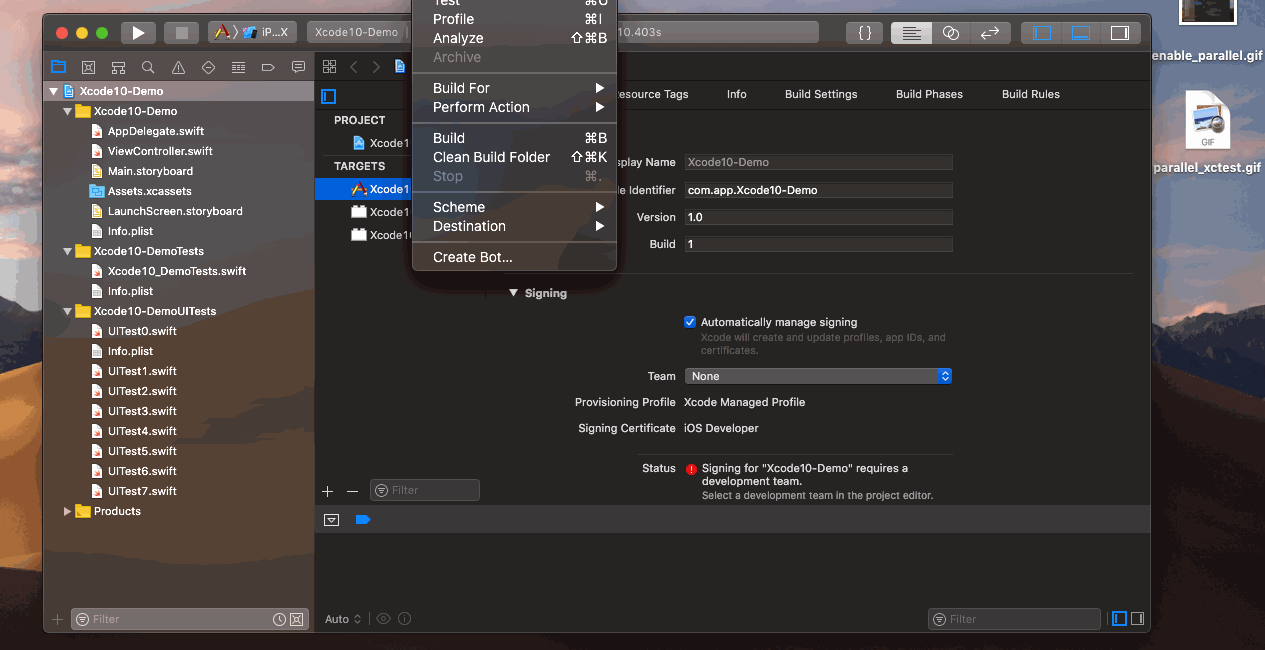Select UITest3.swift file
The width and height of the screenshot is (1265, 650).
142,411
